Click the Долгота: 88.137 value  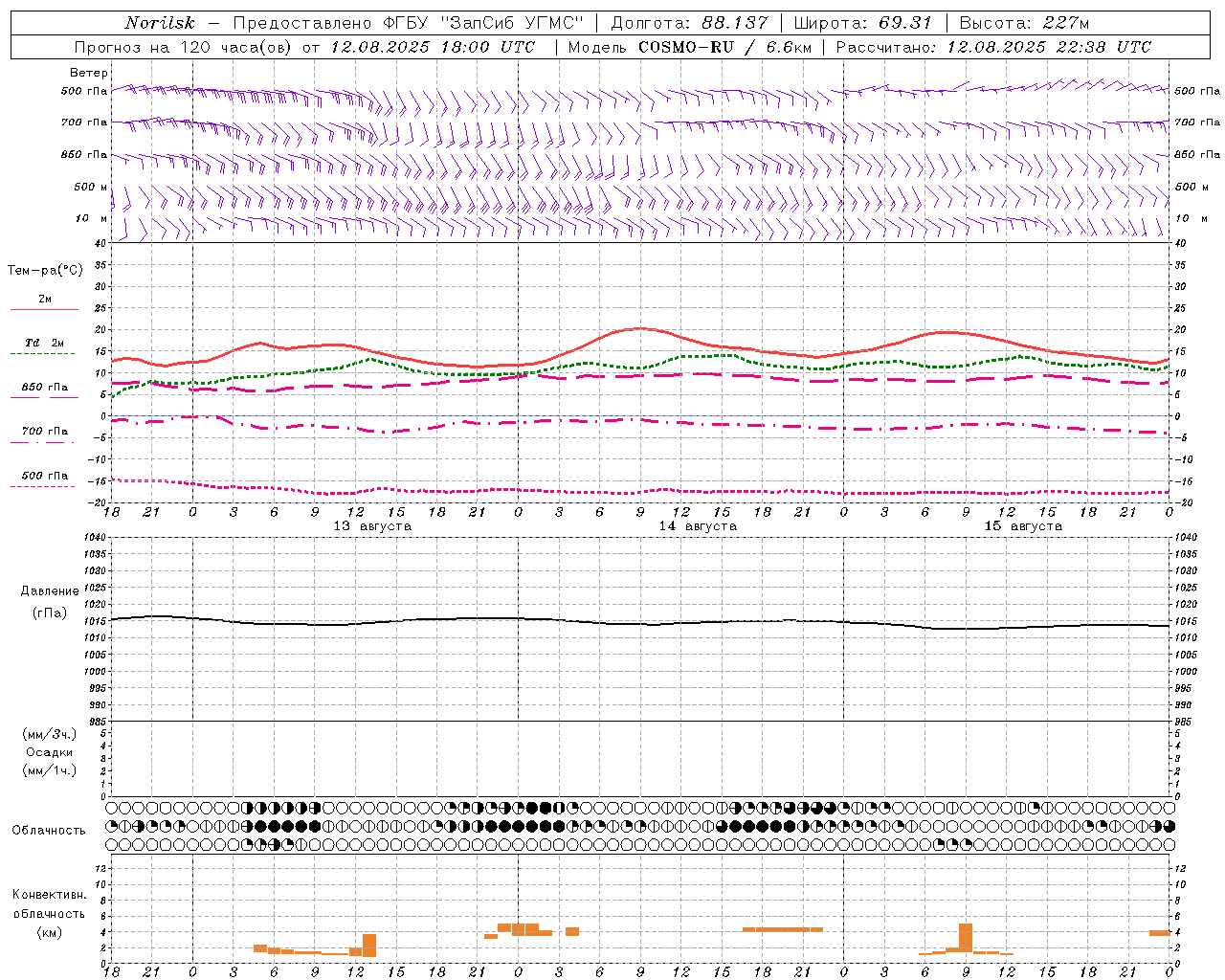pyautogui.click(x=689, y=23)
